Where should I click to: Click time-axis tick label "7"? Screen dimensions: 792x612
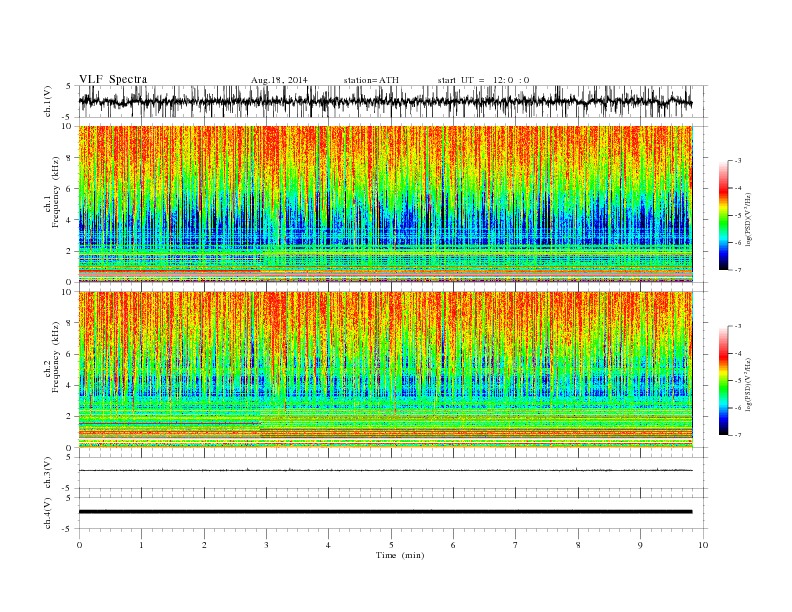[x=516, y=545]
